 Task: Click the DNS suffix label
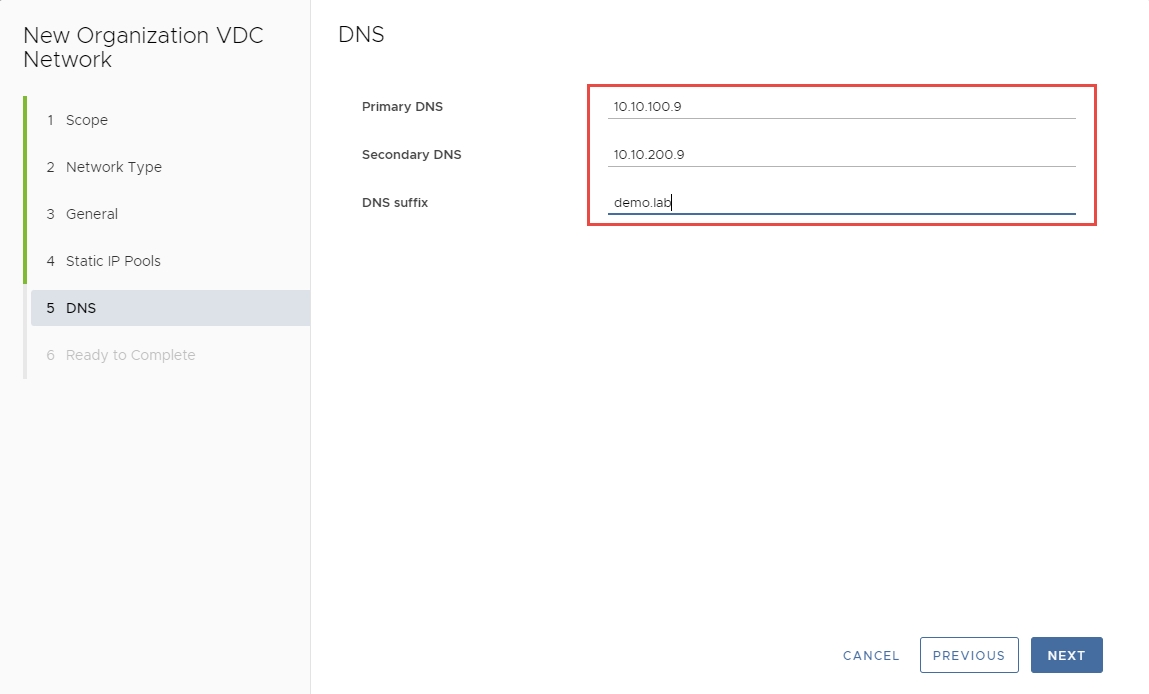(x=395, y=202)
